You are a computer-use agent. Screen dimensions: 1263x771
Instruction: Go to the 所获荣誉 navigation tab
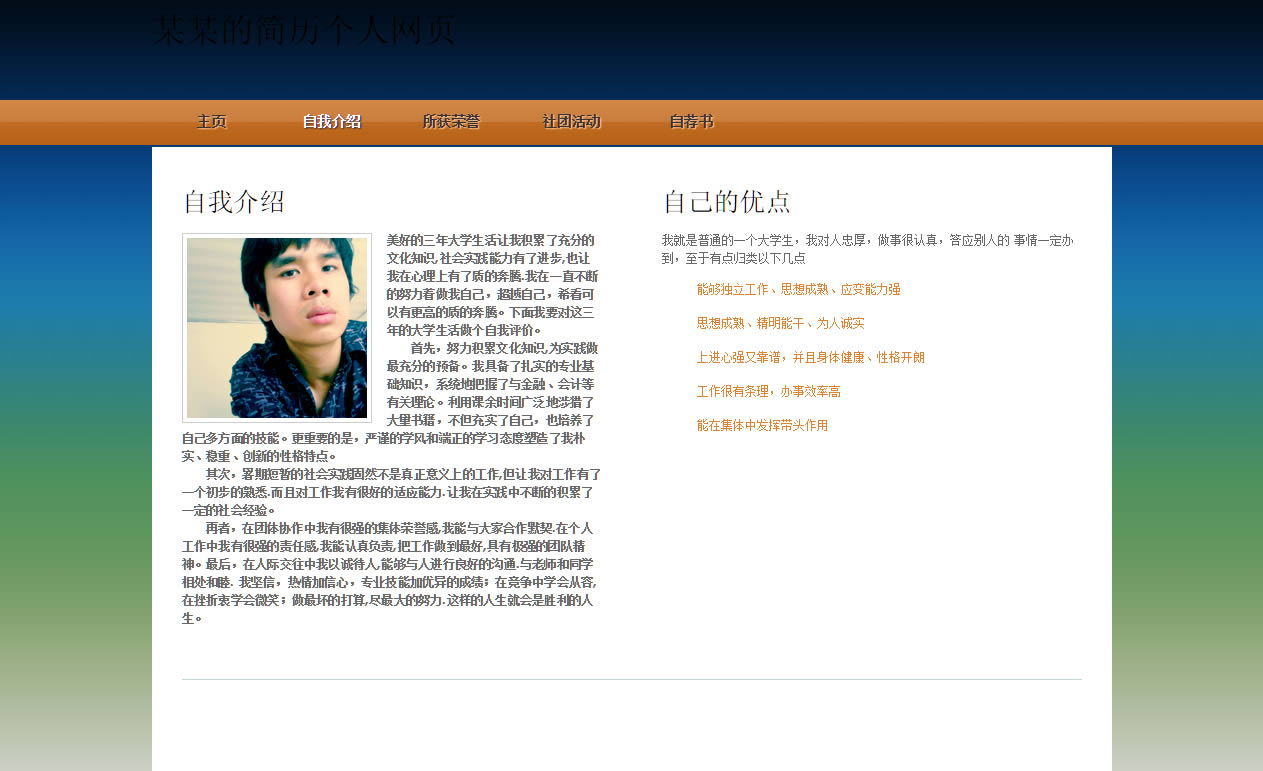(x=451, y=122)
